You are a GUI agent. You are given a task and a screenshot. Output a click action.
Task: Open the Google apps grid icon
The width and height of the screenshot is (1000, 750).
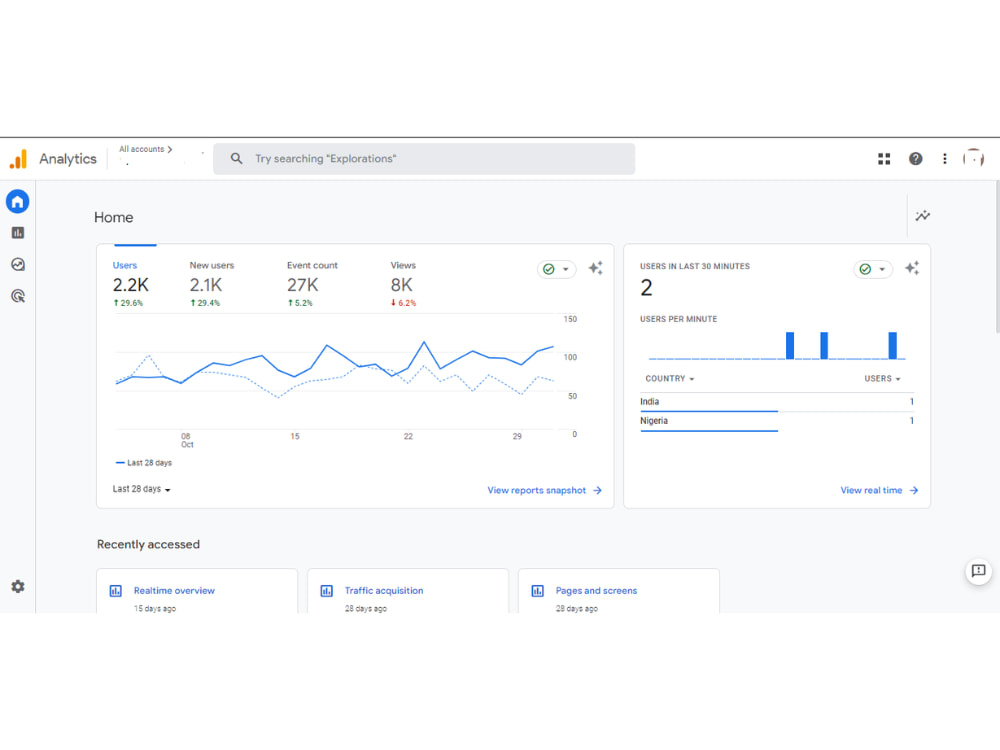click(x=883, y=158)
